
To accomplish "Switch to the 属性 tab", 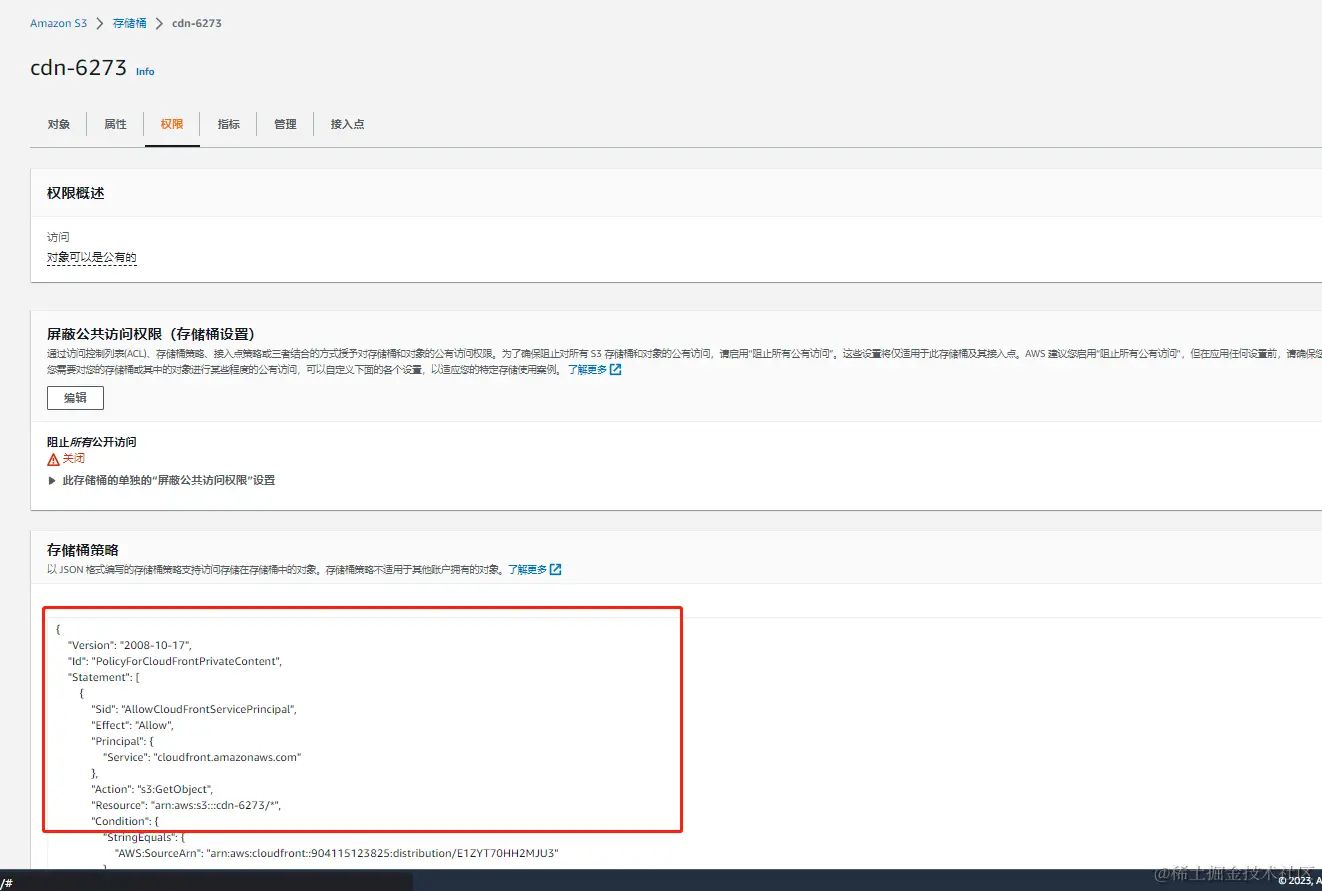I will [x=115, y=124].
